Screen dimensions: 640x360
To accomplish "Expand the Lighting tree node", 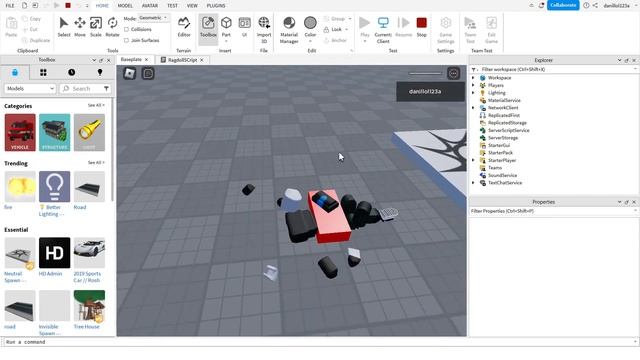I will pyautogui.click(x=473, y=93).
